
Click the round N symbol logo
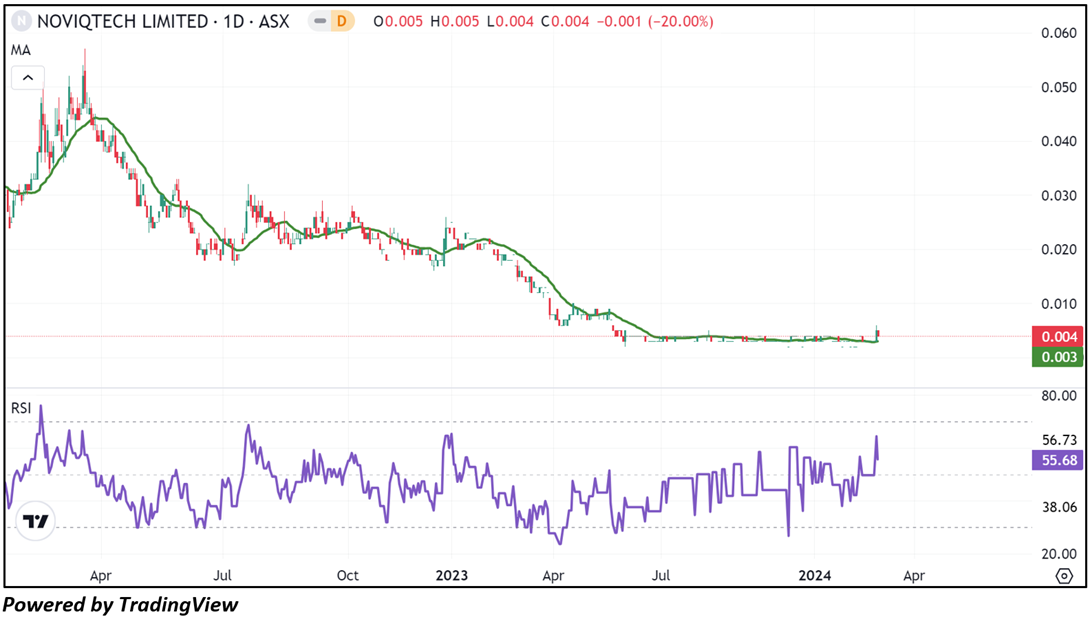(22, 22)
